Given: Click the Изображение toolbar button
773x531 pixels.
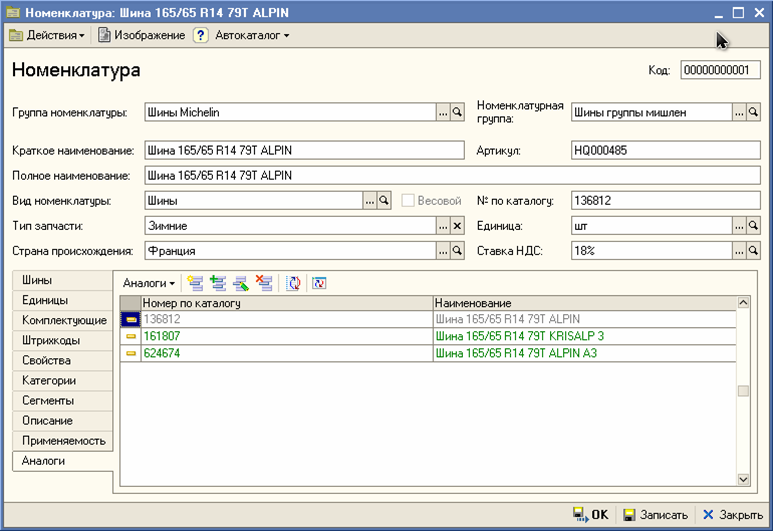Looking at the screenshot, I should pos(141,35).
